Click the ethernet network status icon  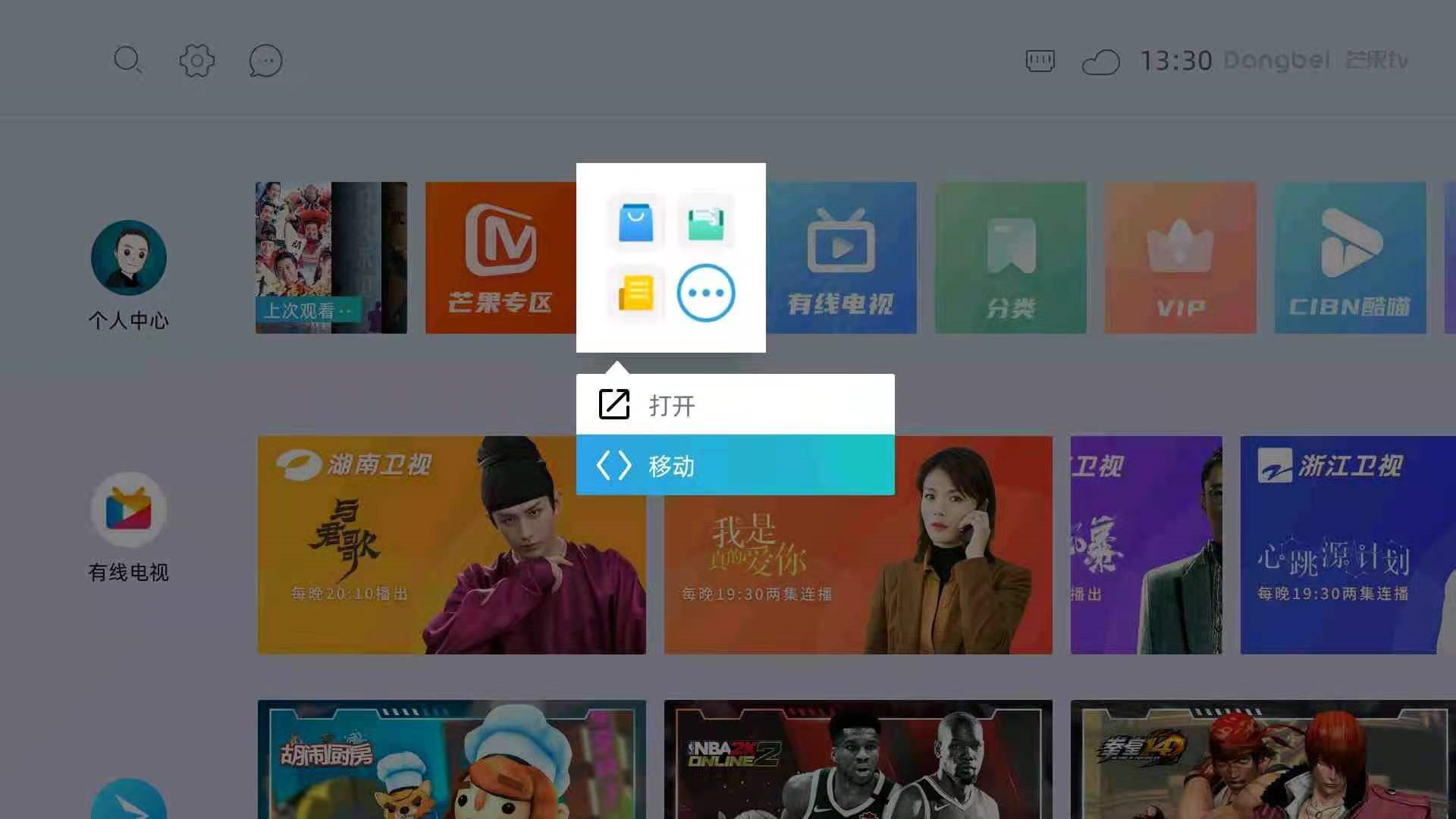click(1040, 61)
